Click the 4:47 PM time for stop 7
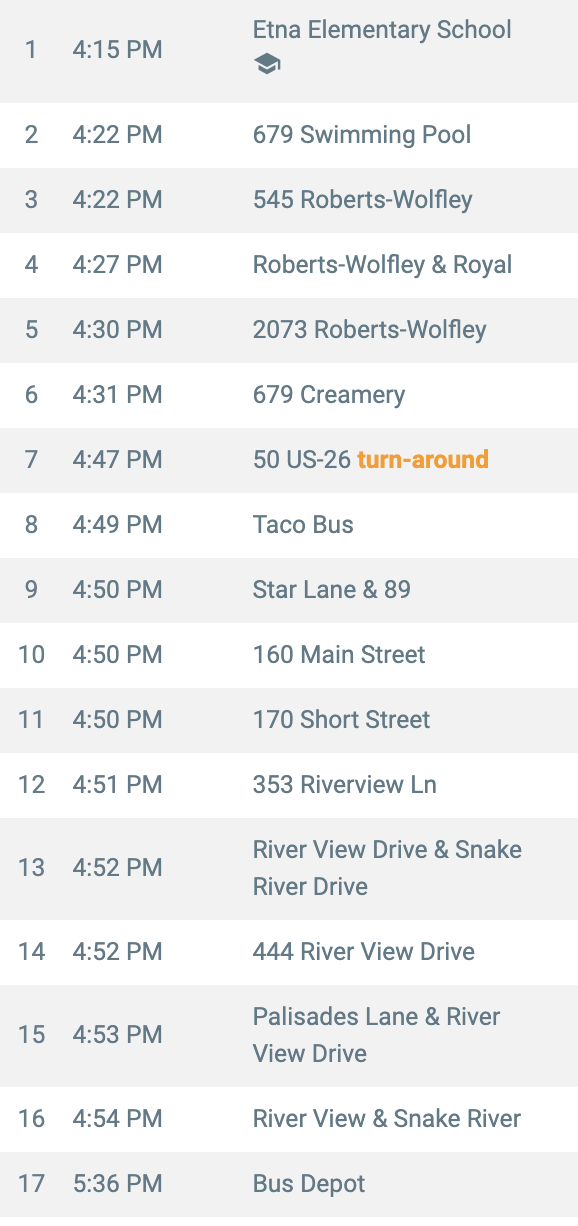Image resolution: width=578 pixels, height=1226 pixels. [x=117, y=460]
